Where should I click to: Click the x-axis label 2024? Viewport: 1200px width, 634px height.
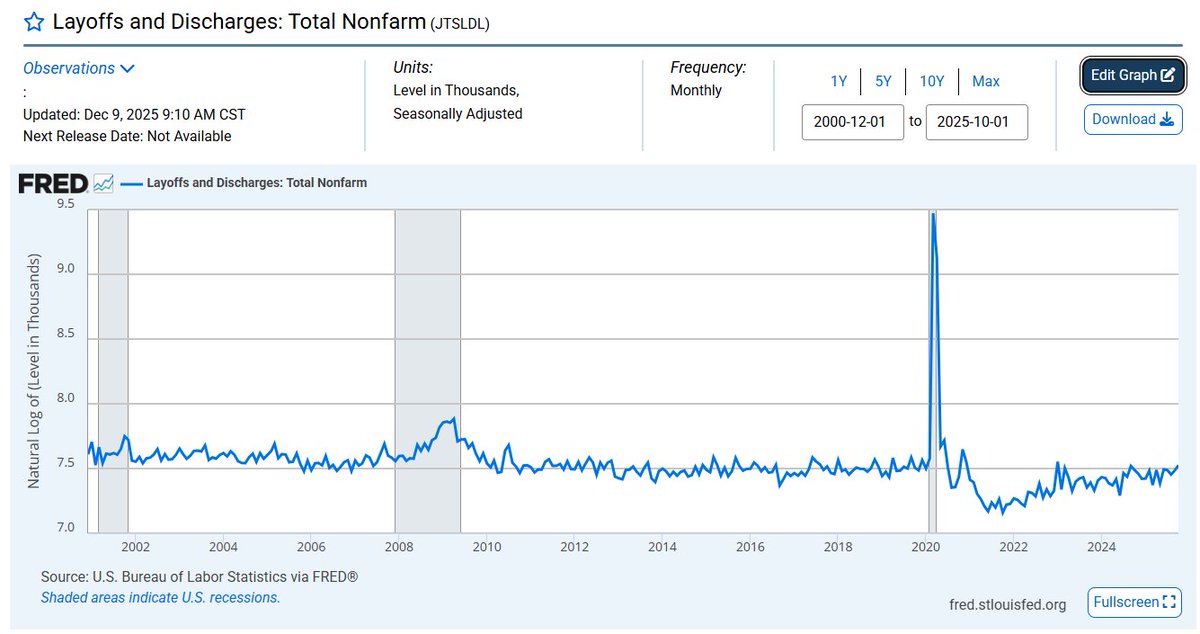(1102, 547)
